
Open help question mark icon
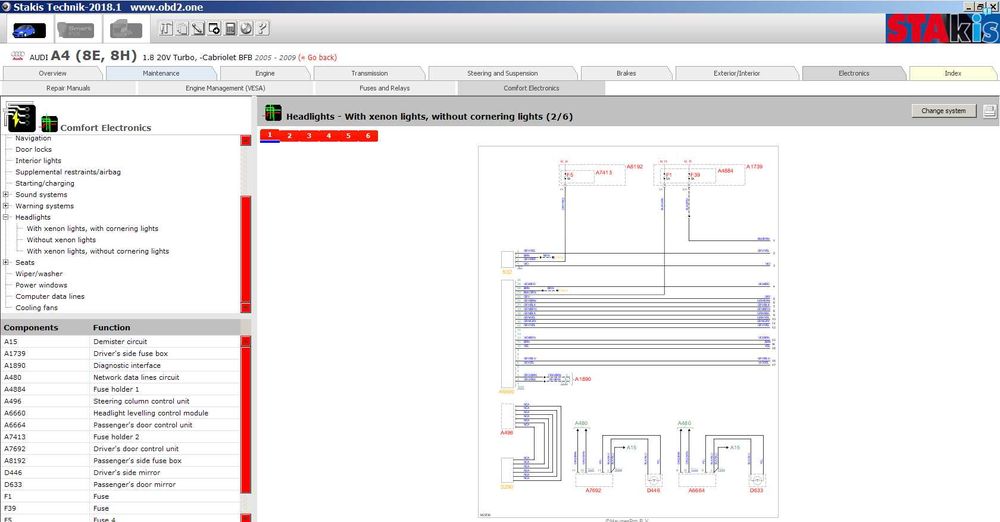click(262, 28)
